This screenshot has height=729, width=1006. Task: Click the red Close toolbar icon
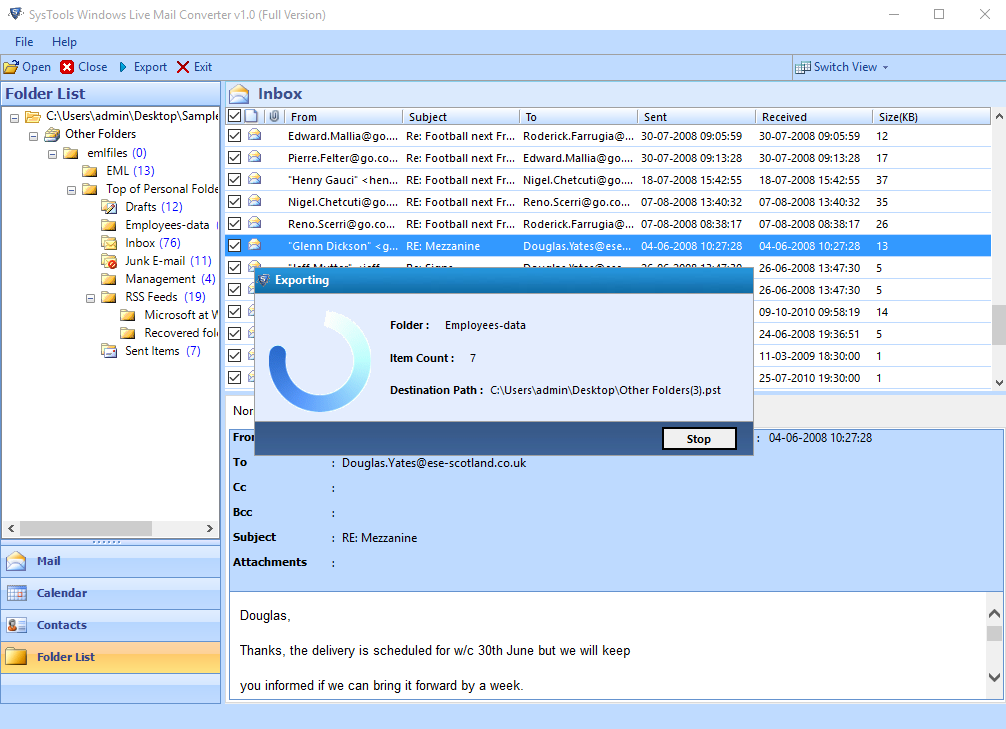point(67,67)
